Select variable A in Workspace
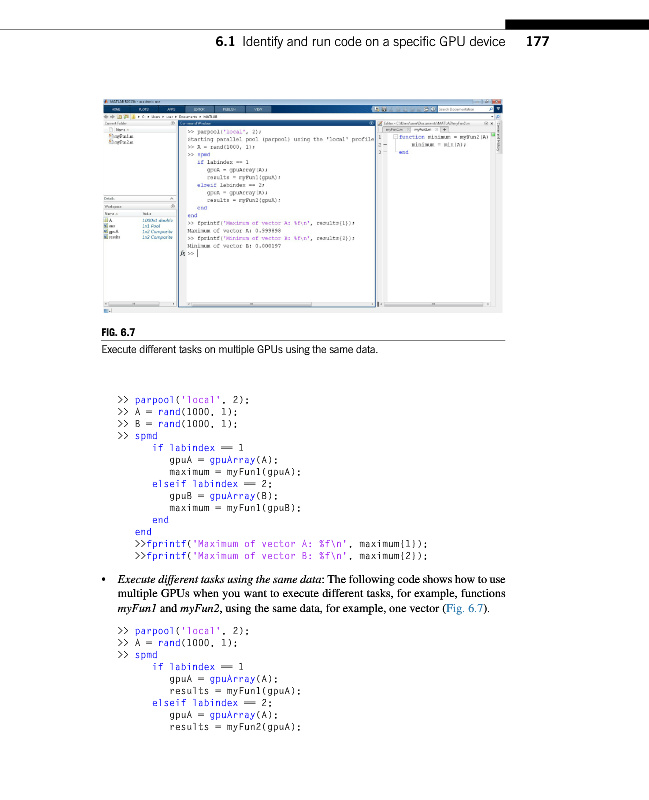Viewport: 649px width, 800px height. (110, 219)
